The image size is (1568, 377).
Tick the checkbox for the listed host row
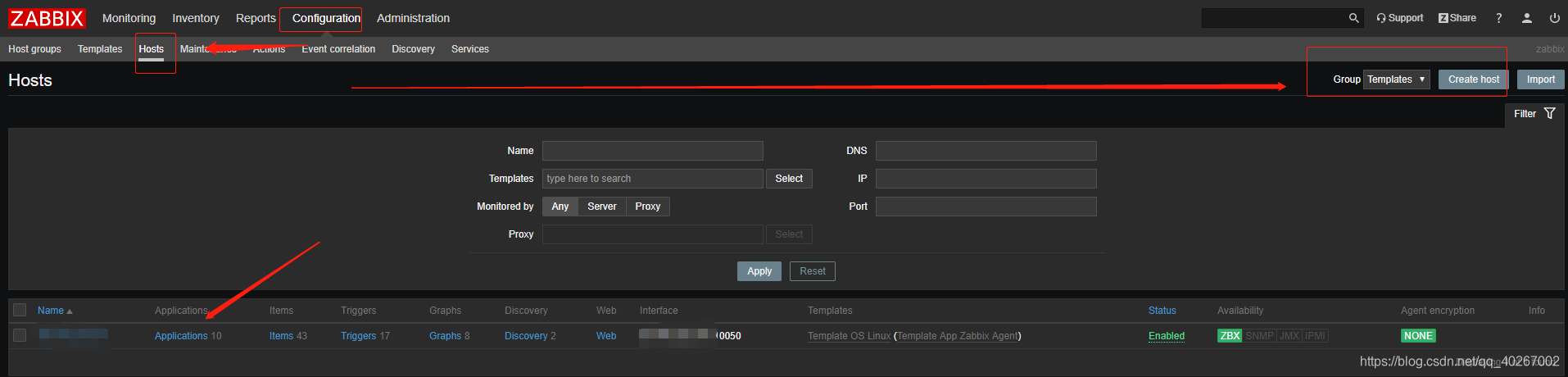point(20,335)
